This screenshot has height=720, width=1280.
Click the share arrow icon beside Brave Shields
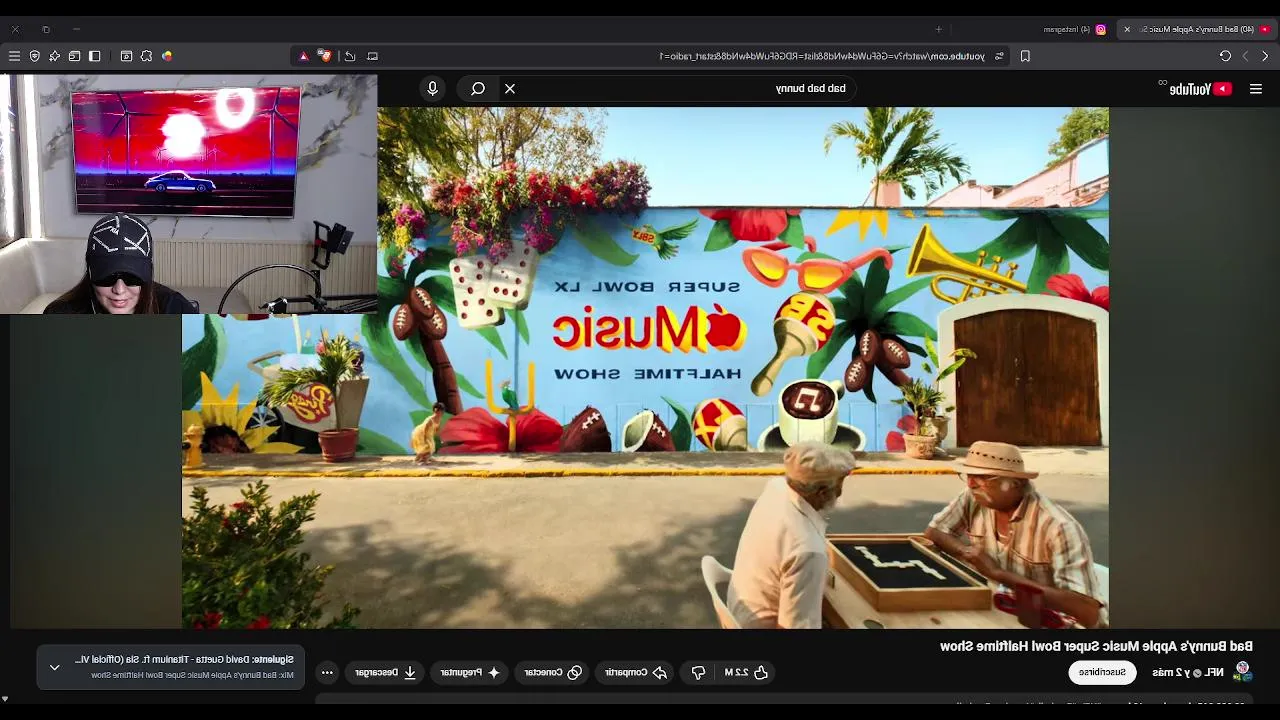click(x=350, y=56)
